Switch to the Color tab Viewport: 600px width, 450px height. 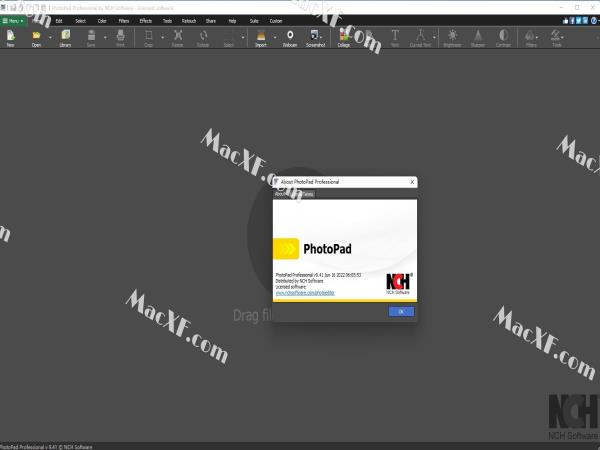coord(102,21)
